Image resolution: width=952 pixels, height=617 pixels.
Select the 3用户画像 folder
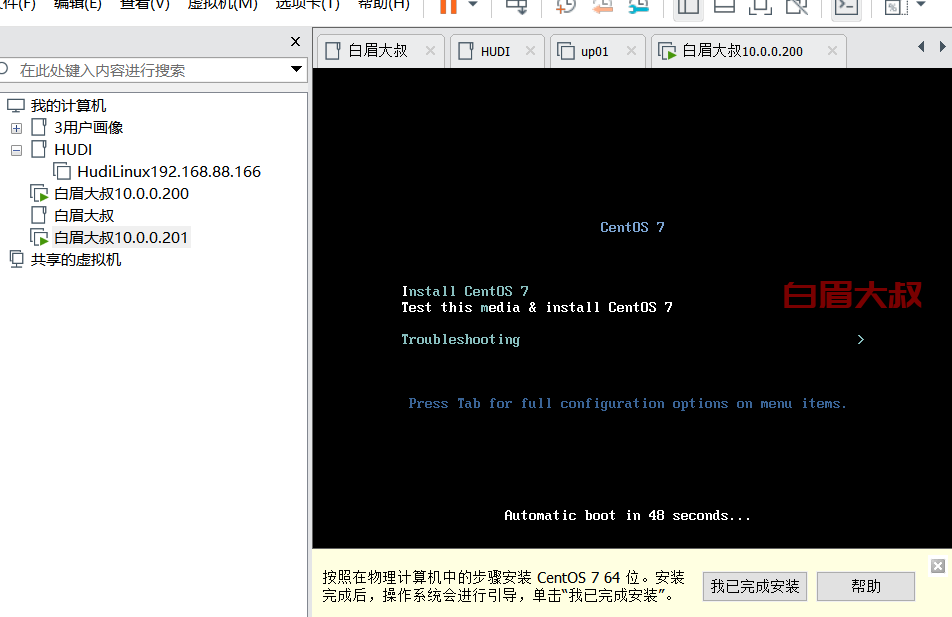pos(89,128)
